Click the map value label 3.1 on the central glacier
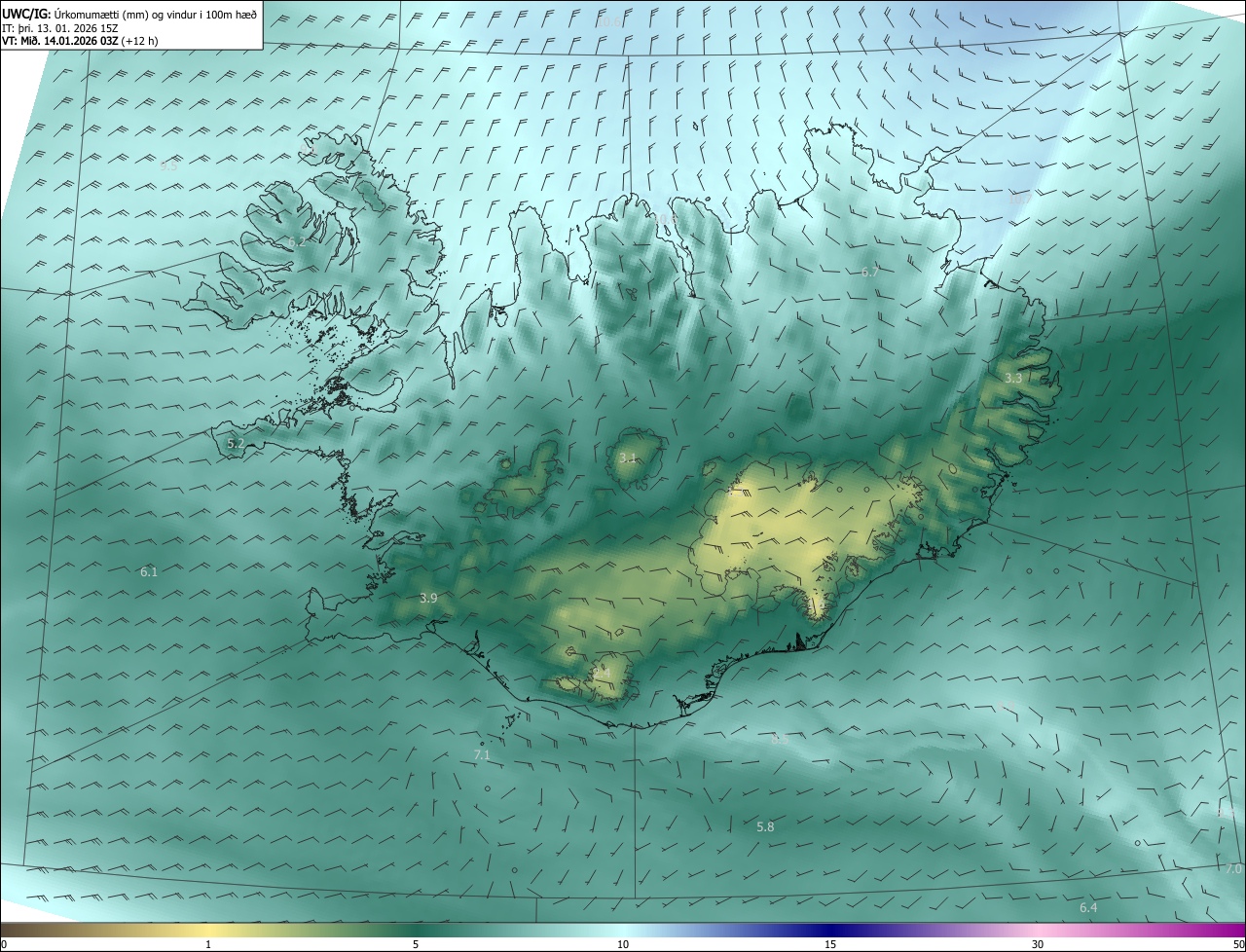The image size is (1246, 952). click(x=628, y=457)
